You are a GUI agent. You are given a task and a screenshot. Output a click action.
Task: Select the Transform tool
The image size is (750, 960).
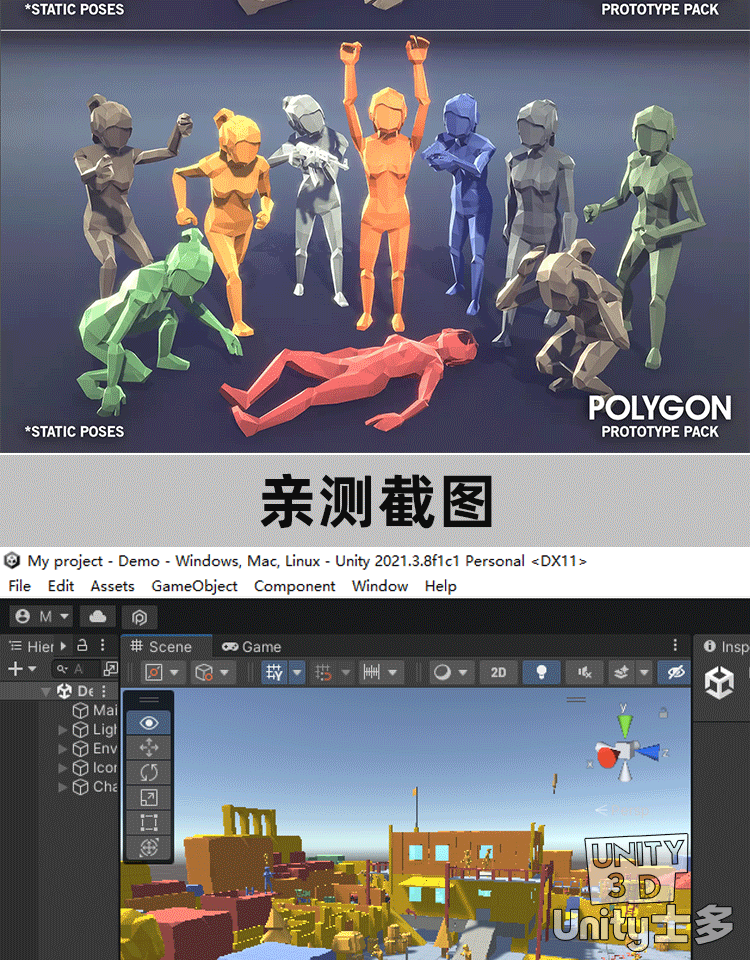(149, 847)
